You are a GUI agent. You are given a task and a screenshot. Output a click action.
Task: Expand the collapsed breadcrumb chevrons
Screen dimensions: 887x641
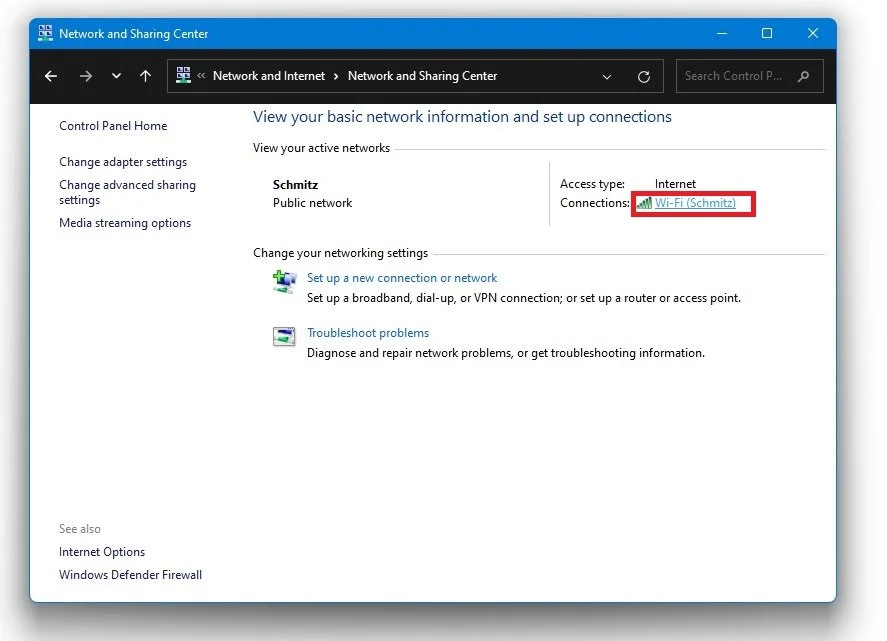pyautogui.click(x=201, y=75)
